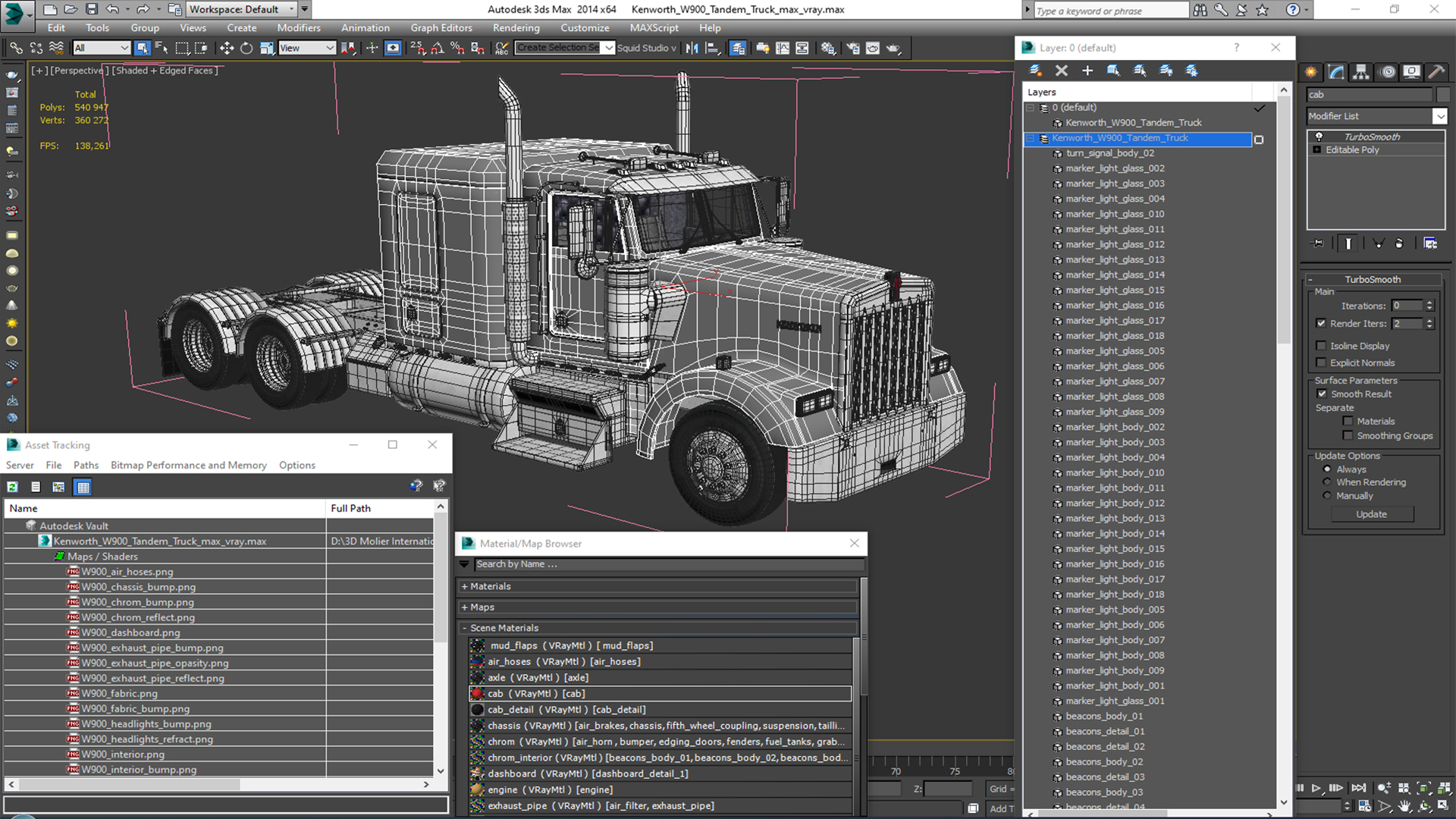1456x819 pixels.
Task: Switch to the Hierarchy command panel
Action: tap(1361, 72)
